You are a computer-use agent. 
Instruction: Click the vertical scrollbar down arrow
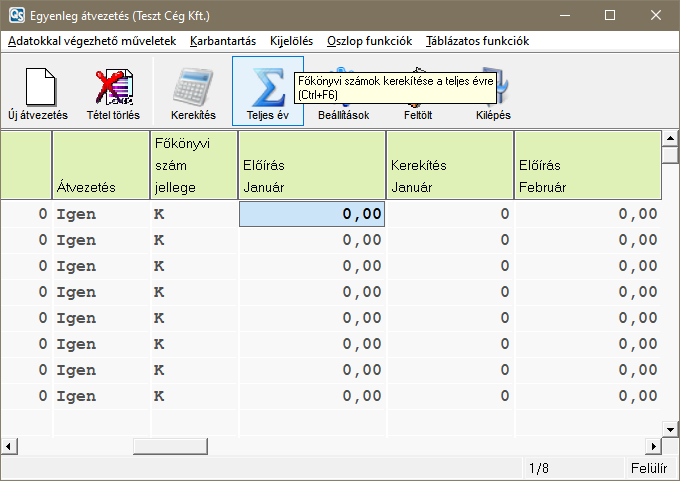pos(671,427)
